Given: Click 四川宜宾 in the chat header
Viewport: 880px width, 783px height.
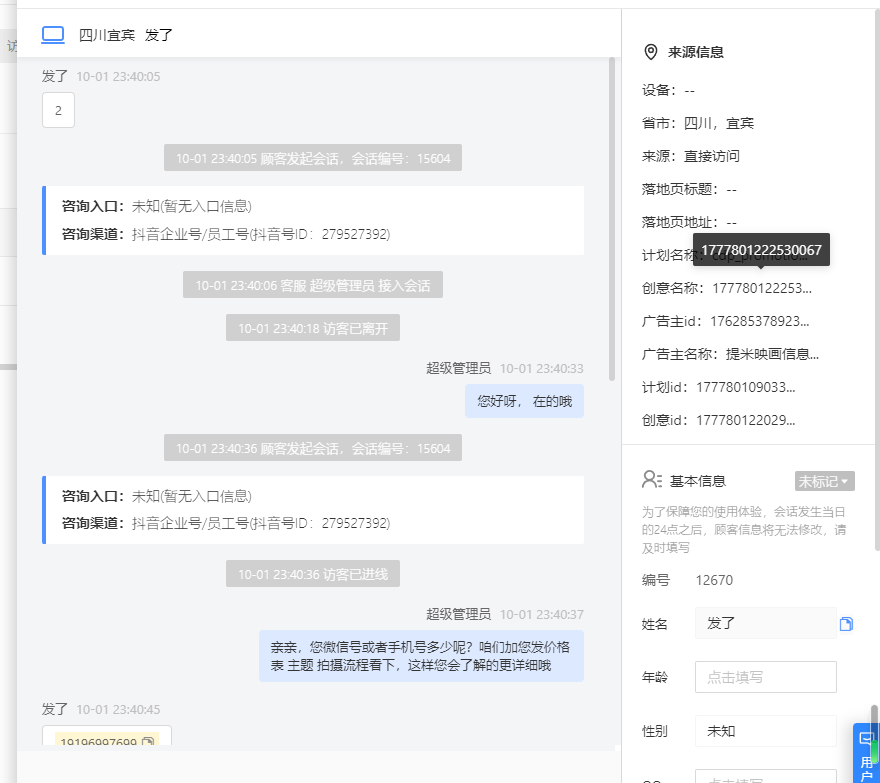Looking at the screenshot, I should (107, 35).
